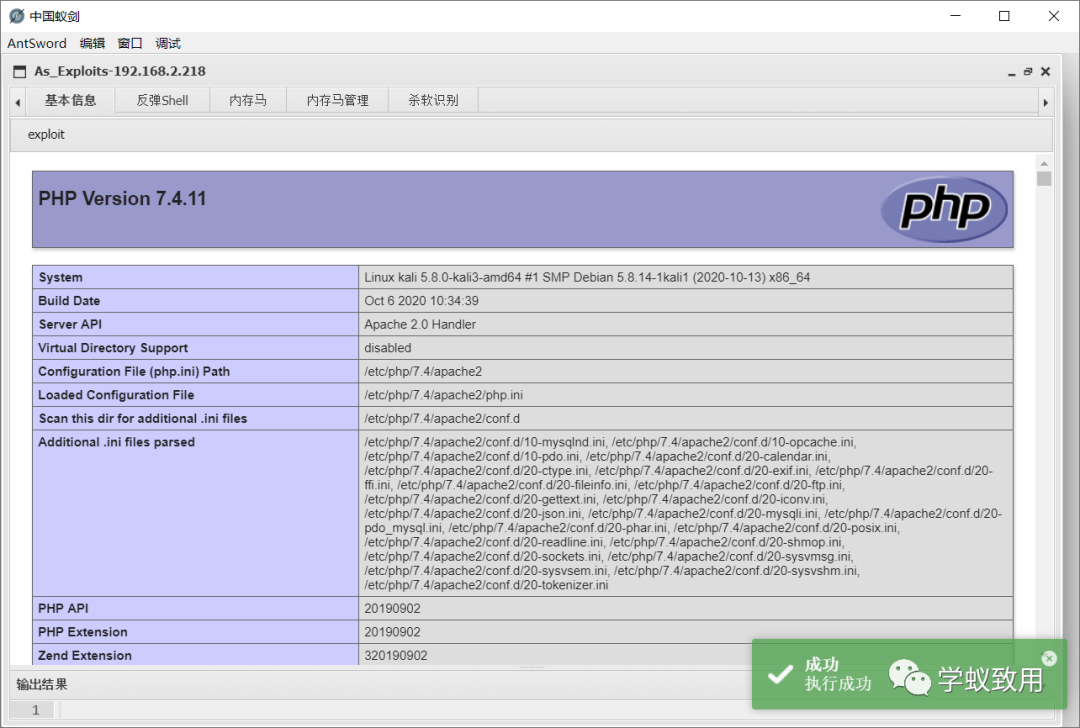Click the disabled value
The height and width of the screenshot is (728, 1080).
coord(388,348)
